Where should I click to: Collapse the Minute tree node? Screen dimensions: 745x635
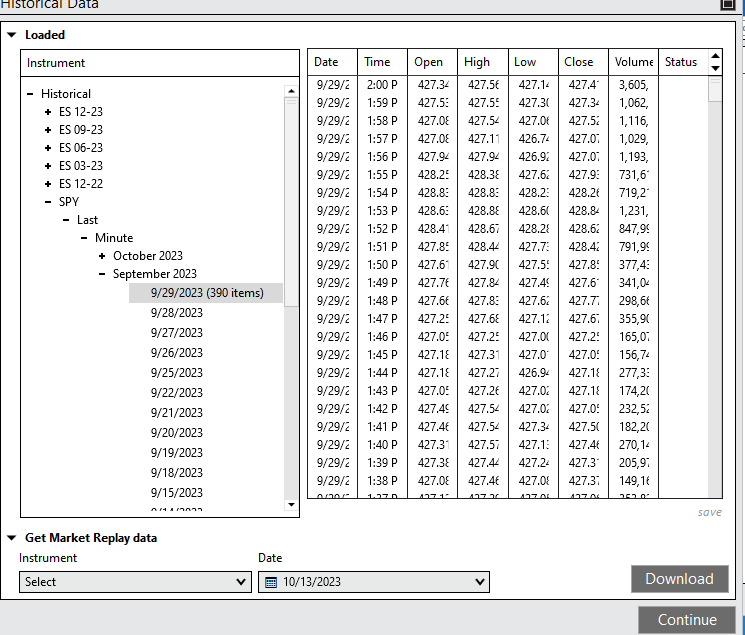coord(84,238)
